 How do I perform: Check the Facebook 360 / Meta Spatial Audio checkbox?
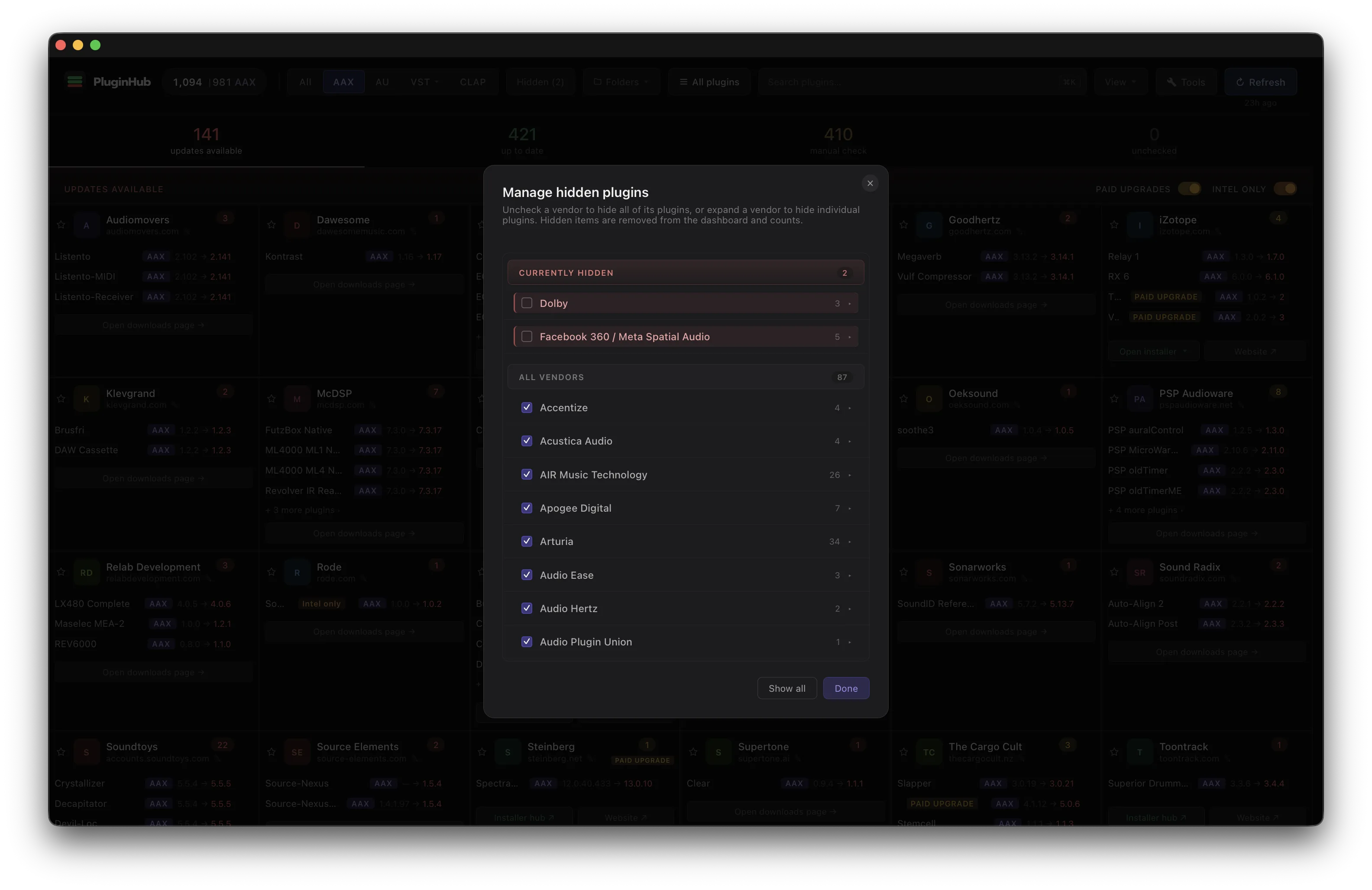(526, 336)
